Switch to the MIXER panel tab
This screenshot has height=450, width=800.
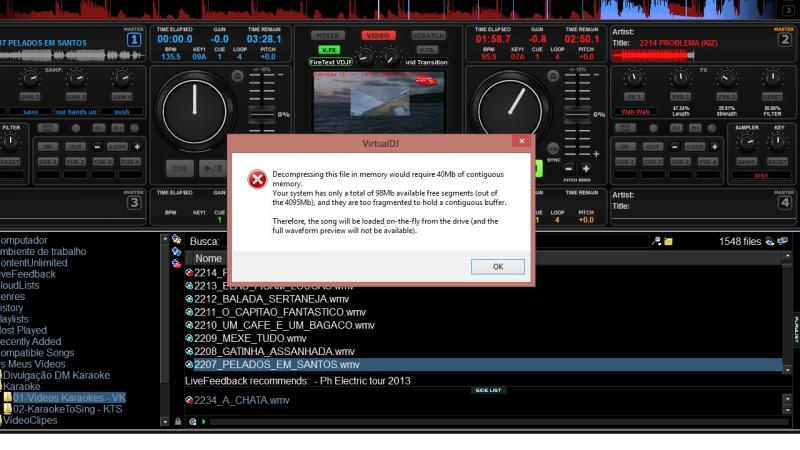pos(328,35)
